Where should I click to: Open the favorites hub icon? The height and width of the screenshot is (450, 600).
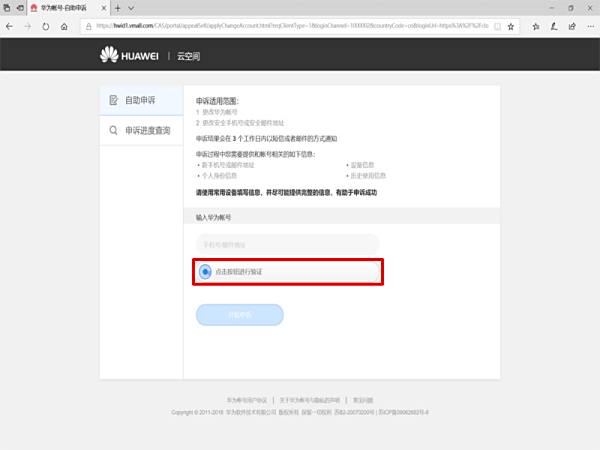pos(536,26)
